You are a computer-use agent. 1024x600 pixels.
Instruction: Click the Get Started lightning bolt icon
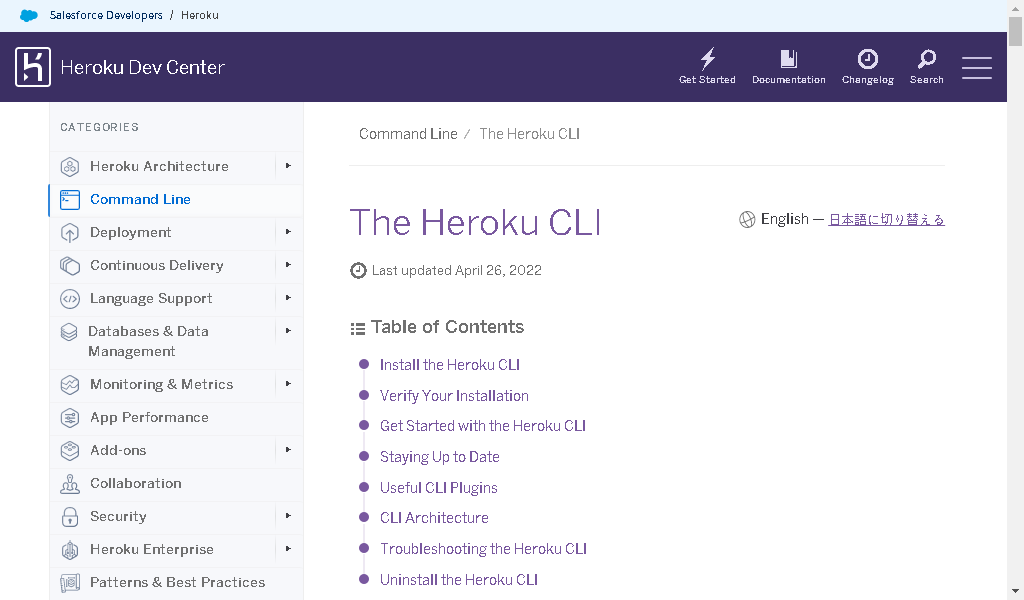707,59
